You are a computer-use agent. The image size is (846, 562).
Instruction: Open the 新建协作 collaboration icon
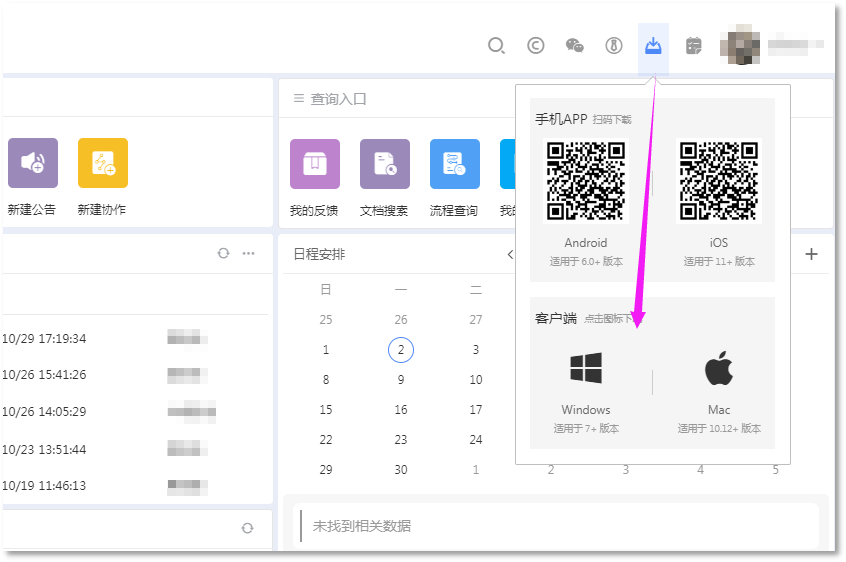click(103, 163)
